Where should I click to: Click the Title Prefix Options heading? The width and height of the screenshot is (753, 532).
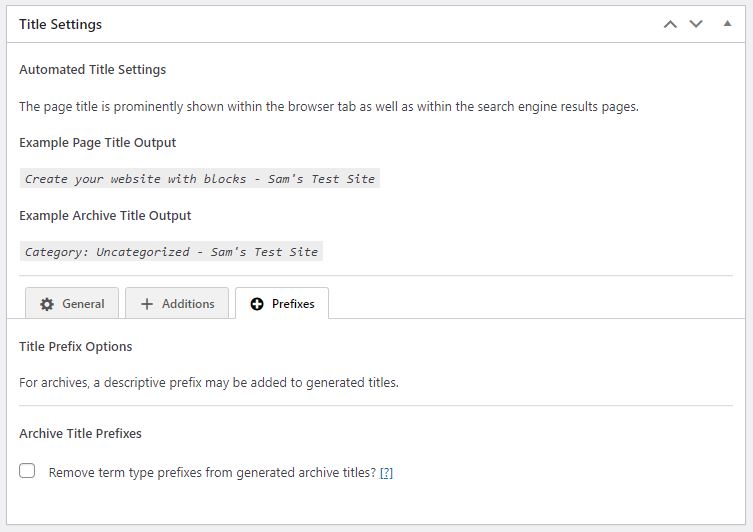pyautogui.click(x=76, y=346)
